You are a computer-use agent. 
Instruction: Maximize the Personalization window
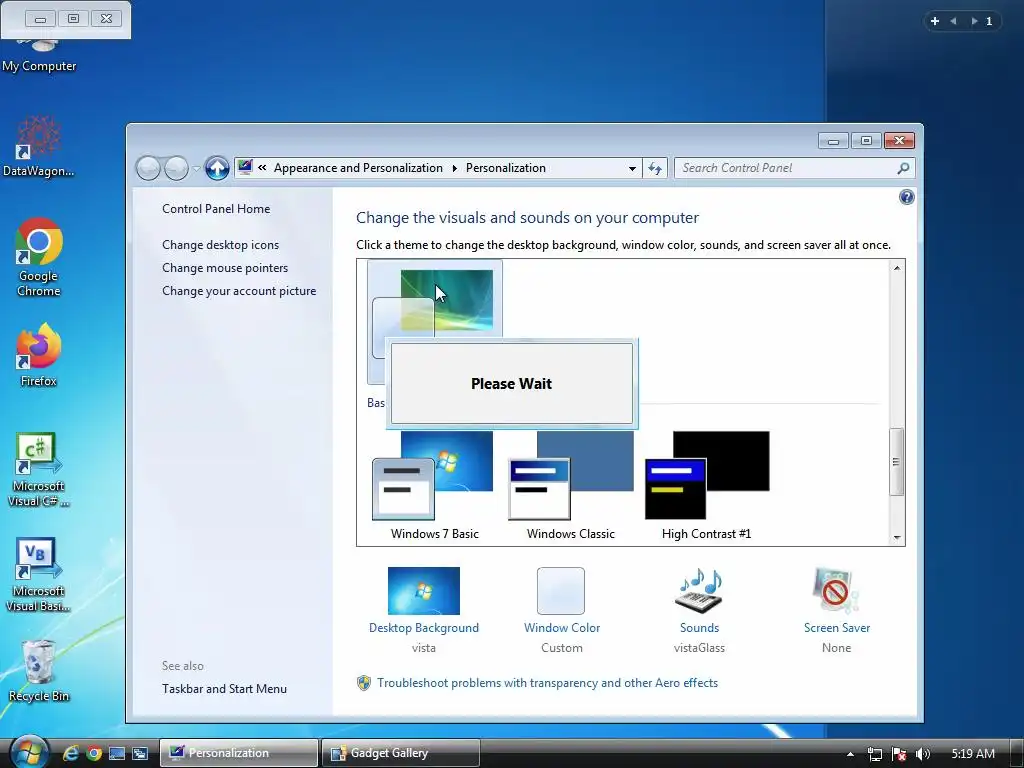pyautogui.click(x=866, y=140)
